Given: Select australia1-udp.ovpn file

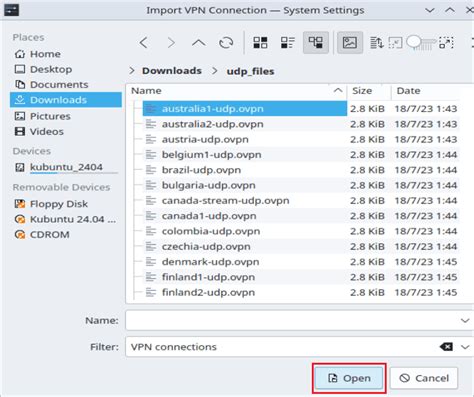Looking at the screenshot, I should click(245, 109).
